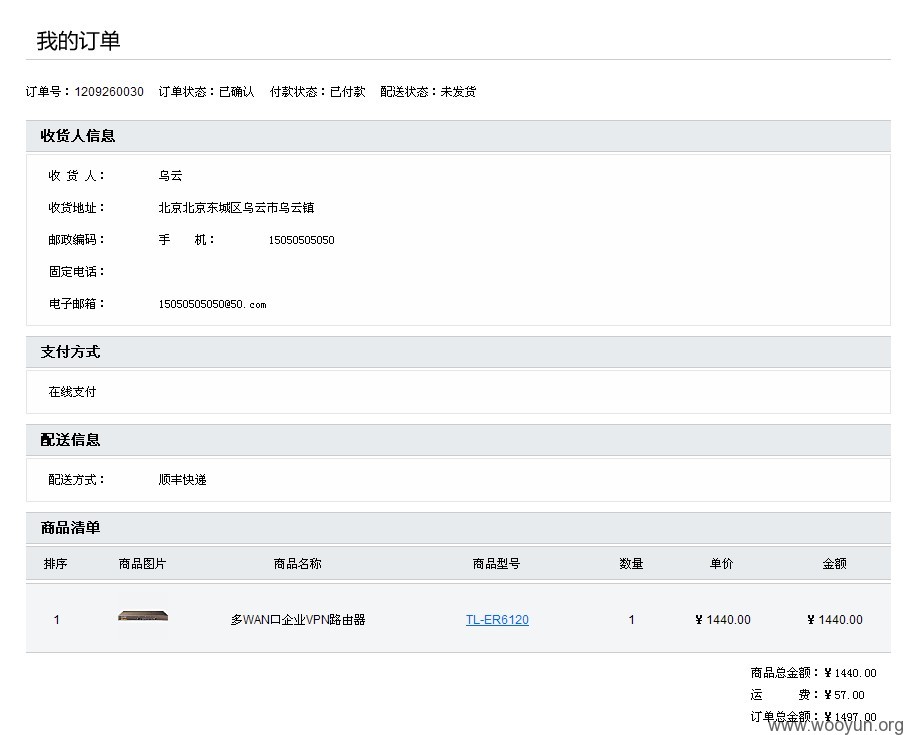Click the 商品清单 section header
Viewport: 904px width, 735px height.
click(x=458, y=528)
